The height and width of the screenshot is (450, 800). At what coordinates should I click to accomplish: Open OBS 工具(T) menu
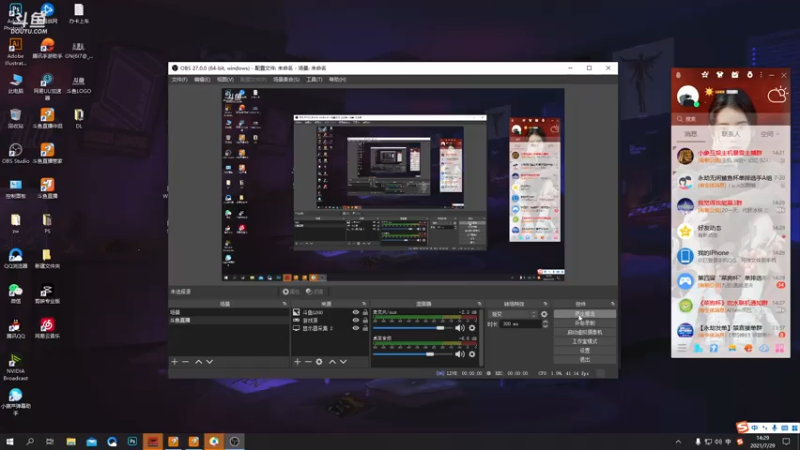[314, 80]
